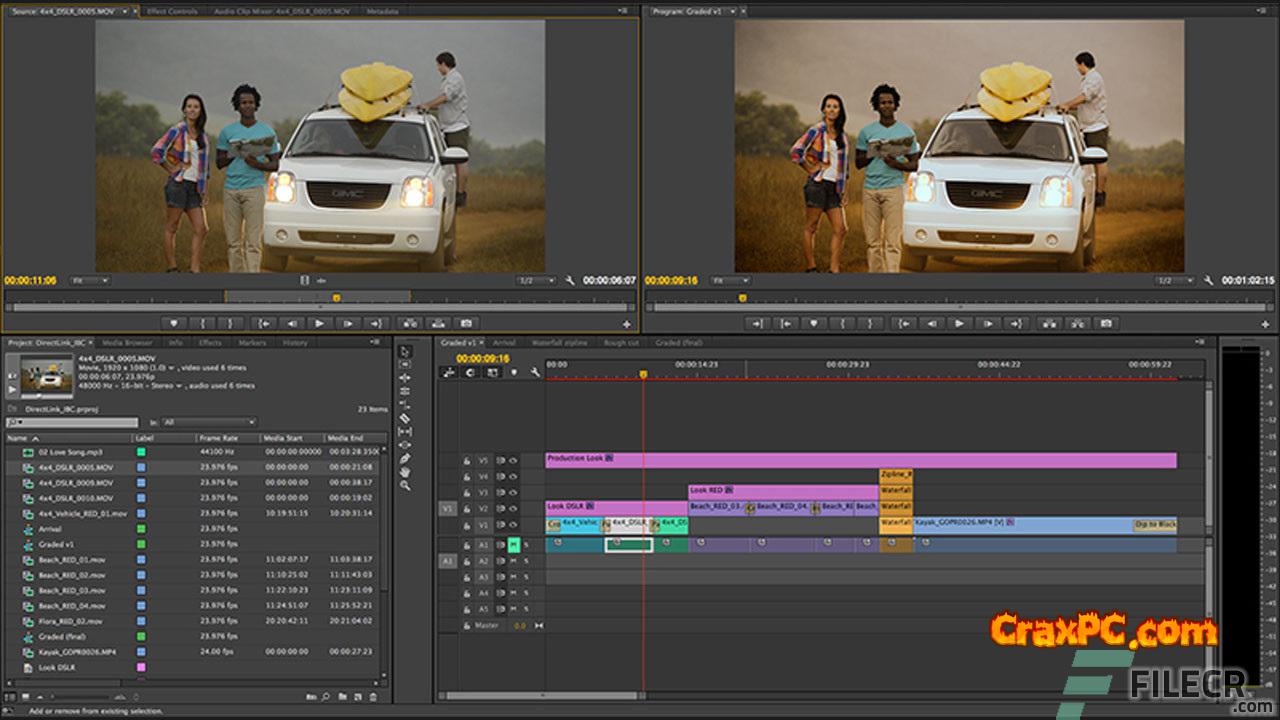
Task: Click the pink label swatch for Look DSLR
Action: 141,667
